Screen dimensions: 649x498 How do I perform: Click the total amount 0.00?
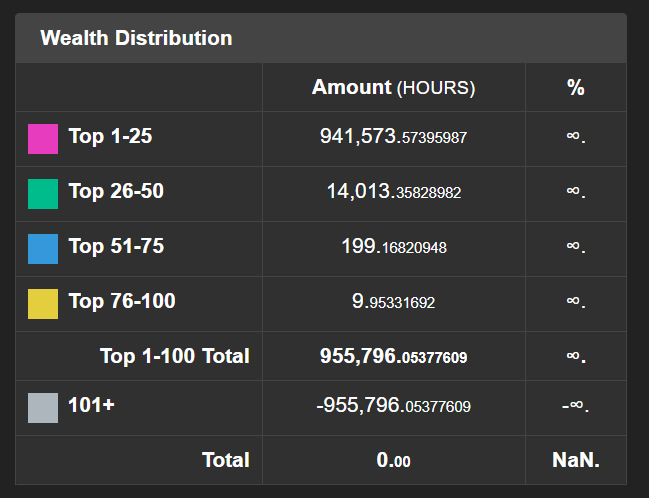[x=393, y=460]
